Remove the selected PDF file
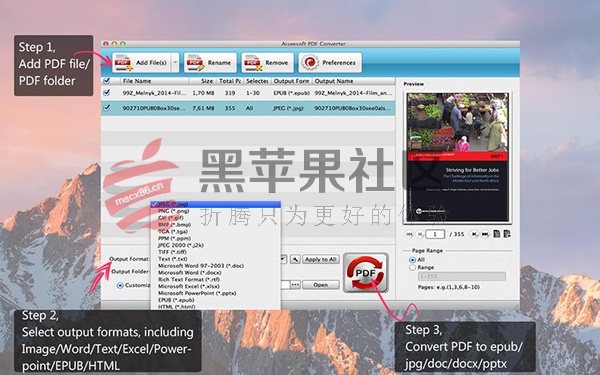Viewport: 600px width, 375px height. point(267,63)
